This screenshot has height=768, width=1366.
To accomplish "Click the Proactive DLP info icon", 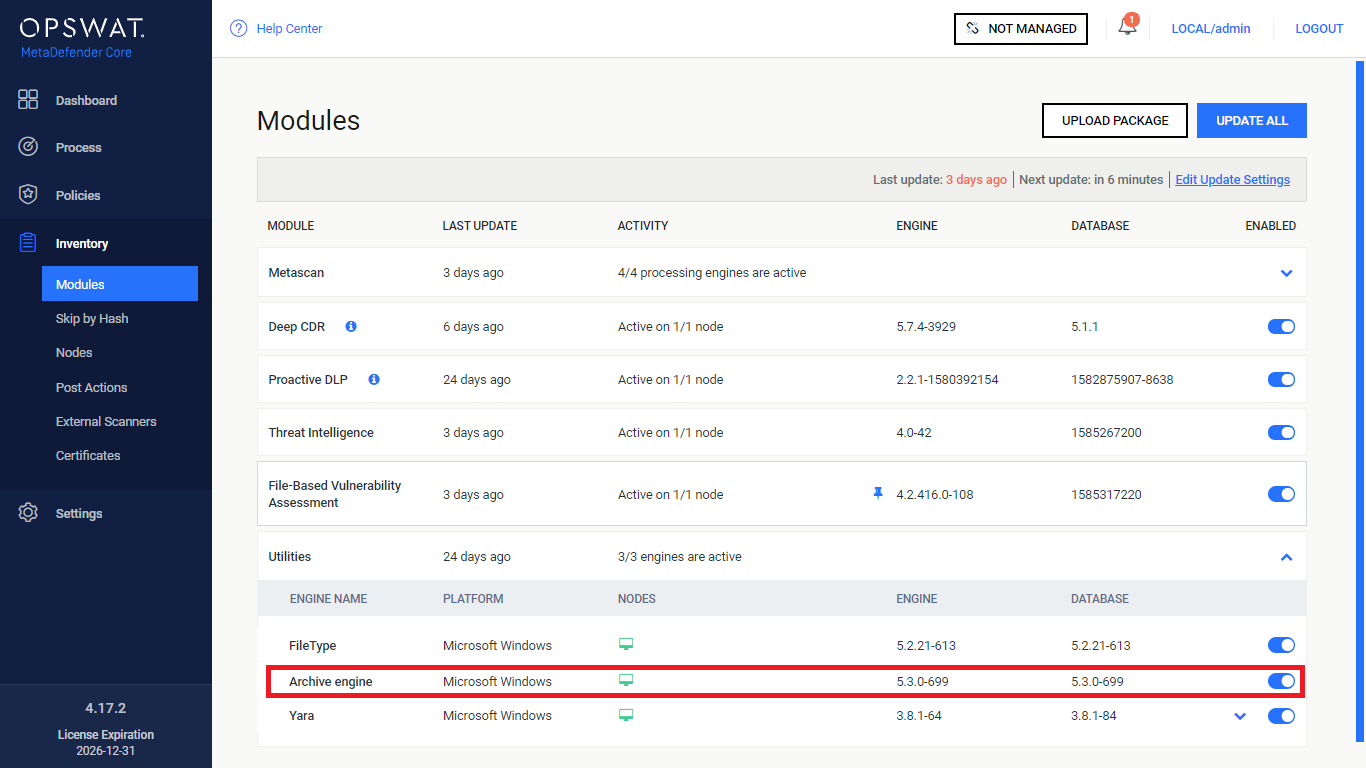I will (374, 379).
